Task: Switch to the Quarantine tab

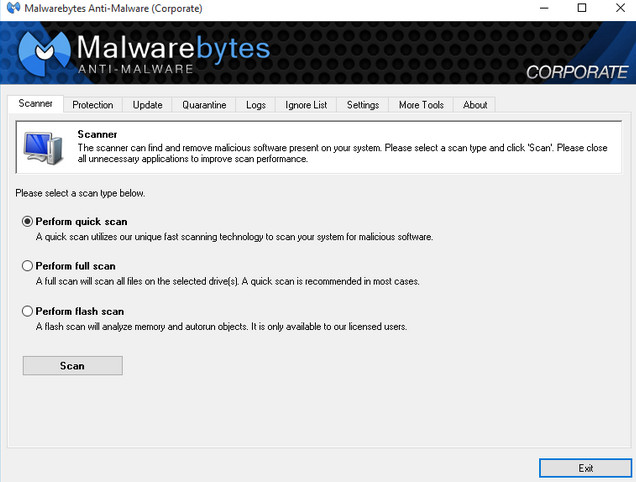Action: [204, 105]
